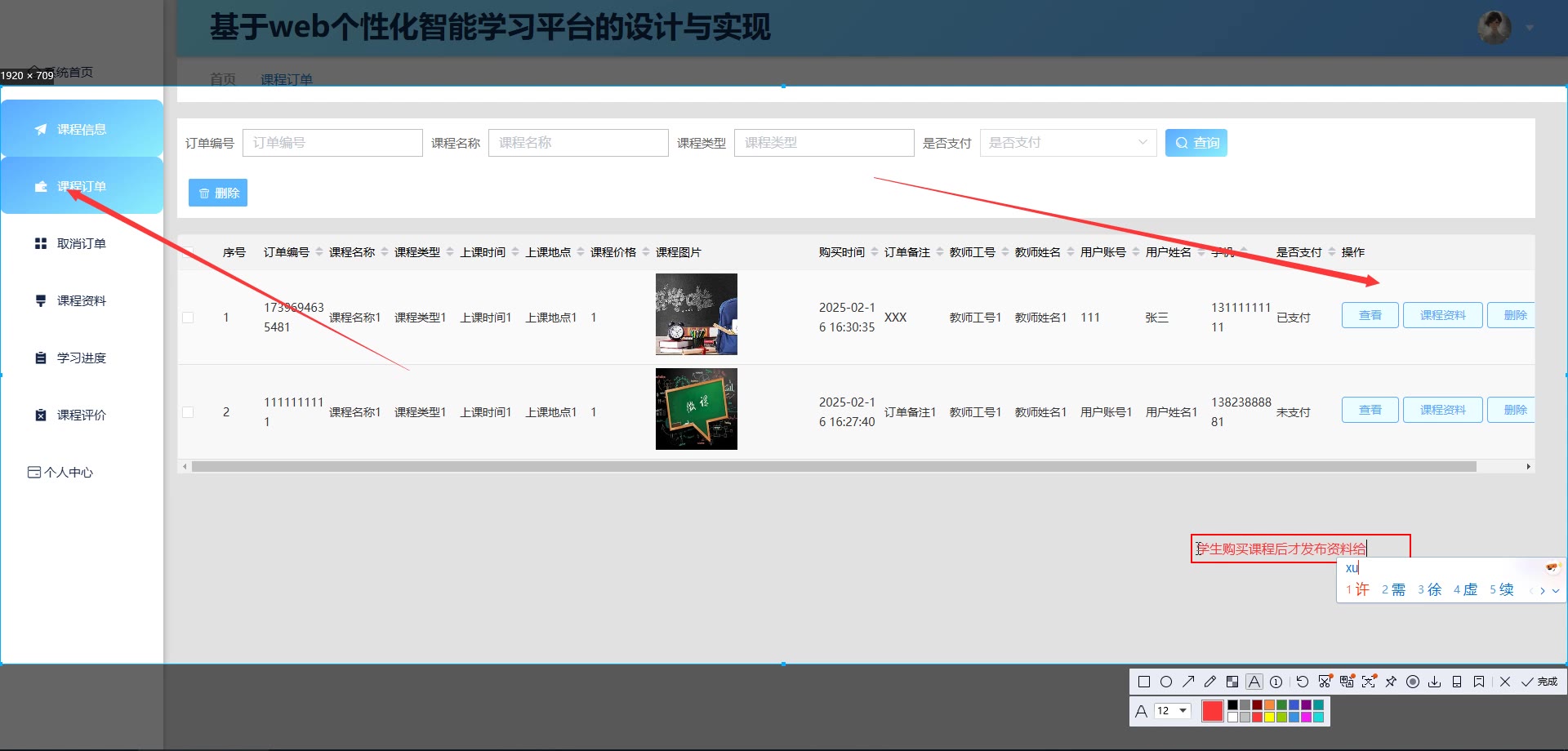Choose the yellow color swatch
The width and height of the screenshot is (1568, 751).
coord(1269,718)
